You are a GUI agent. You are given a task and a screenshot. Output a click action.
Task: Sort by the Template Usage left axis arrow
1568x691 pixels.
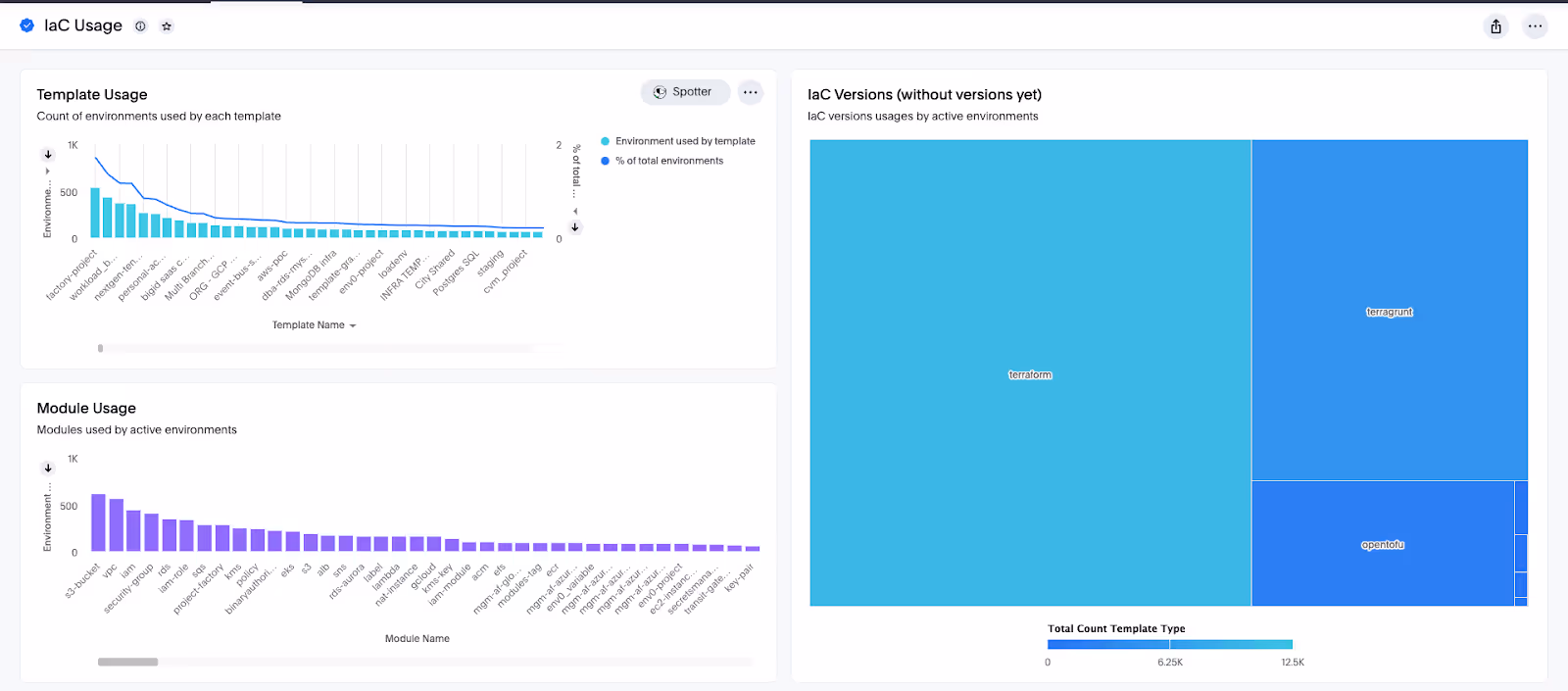(x=47, y=155)
